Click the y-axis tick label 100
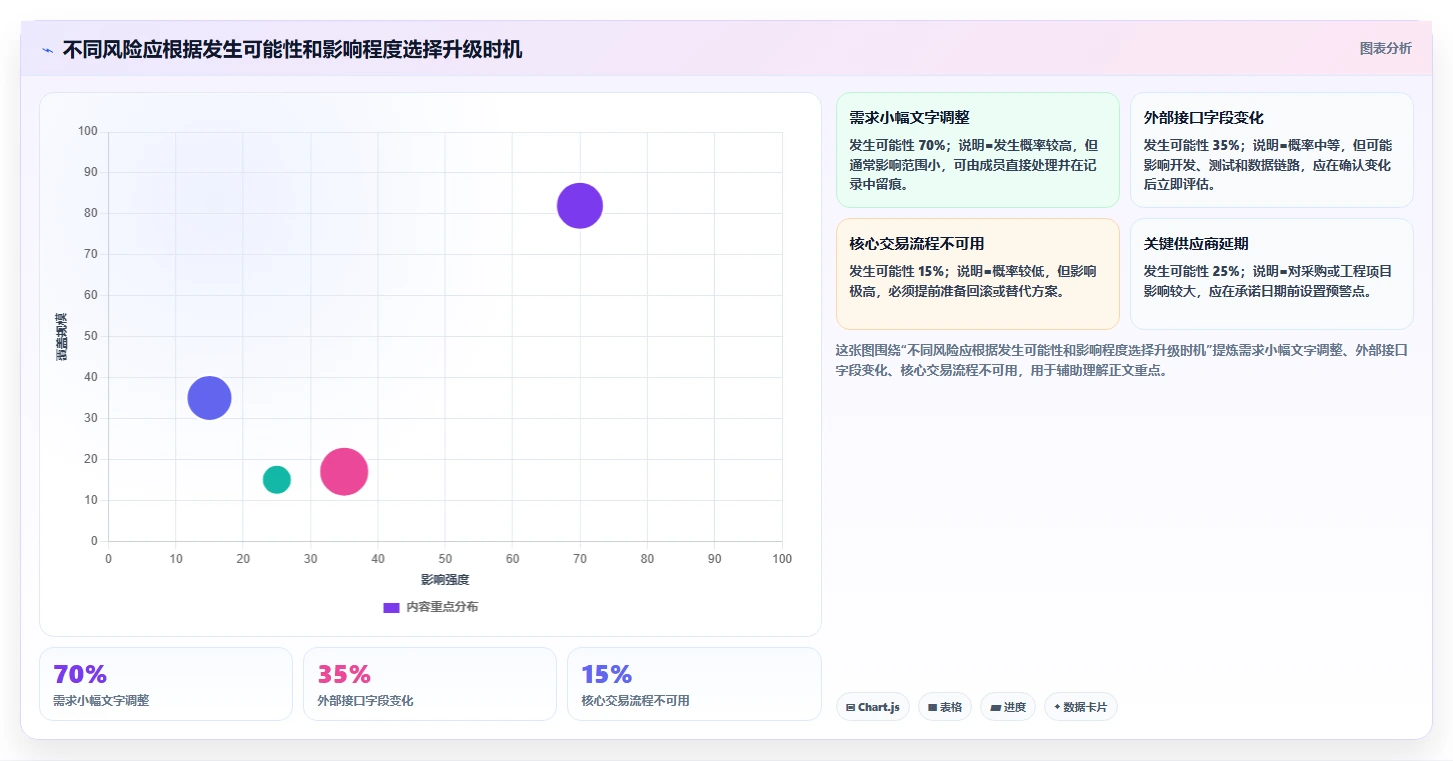Screen dimensions: 1453x761 [88, 131]
